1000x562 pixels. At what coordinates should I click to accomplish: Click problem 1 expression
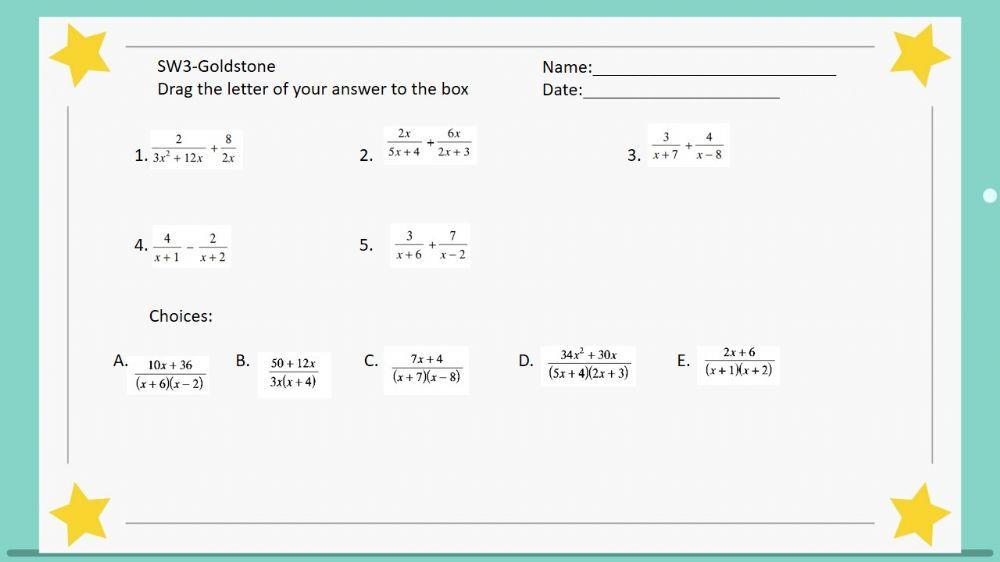point(195,148)
